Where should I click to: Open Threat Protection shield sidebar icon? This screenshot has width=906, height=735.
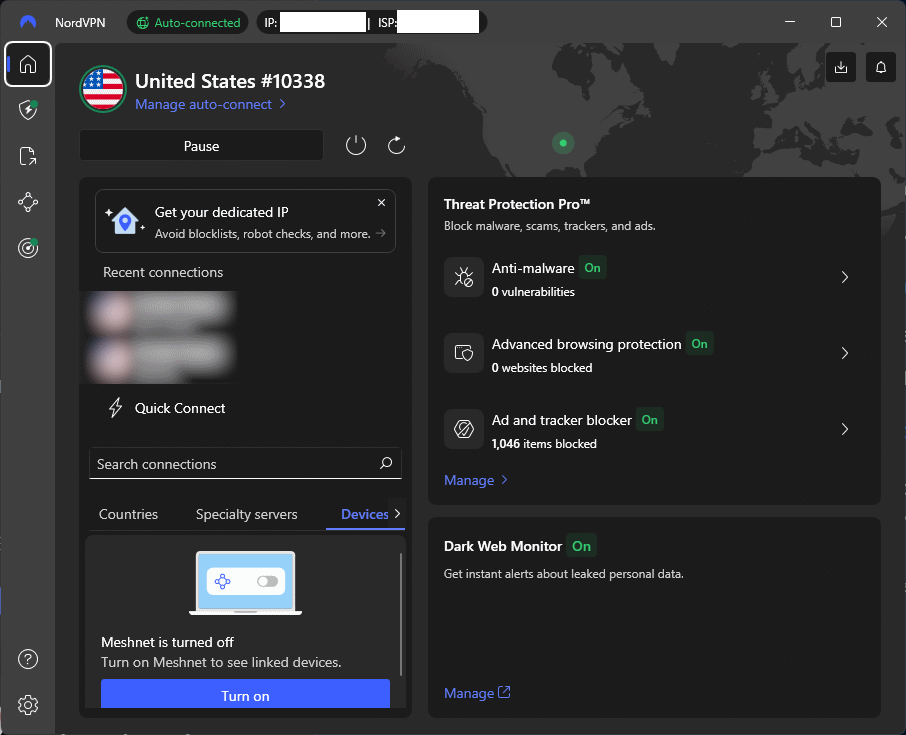pyautogui.click(x=28, y=110)
